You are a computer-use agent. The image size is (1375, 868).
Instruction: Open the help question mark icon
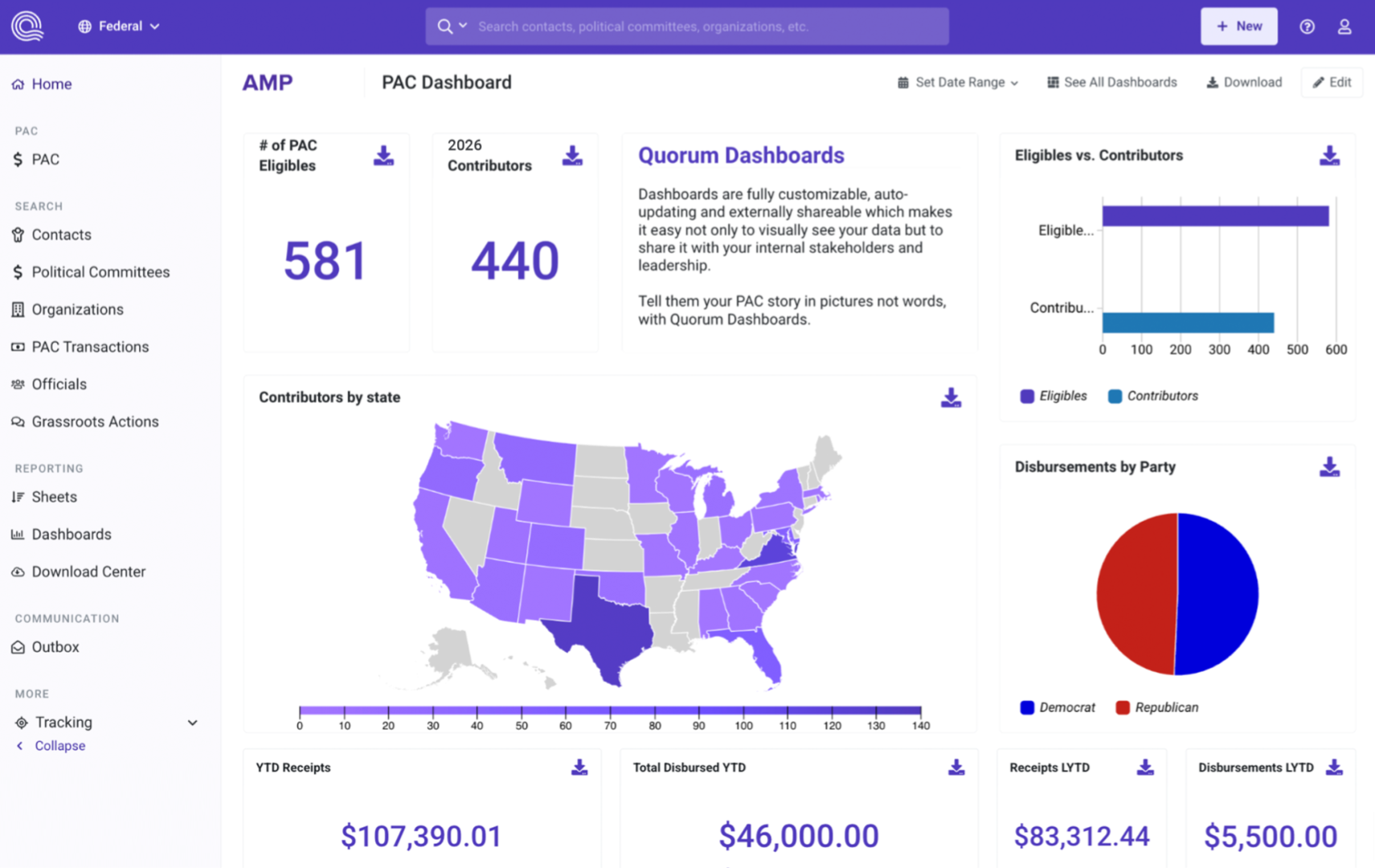(1307, 27)
